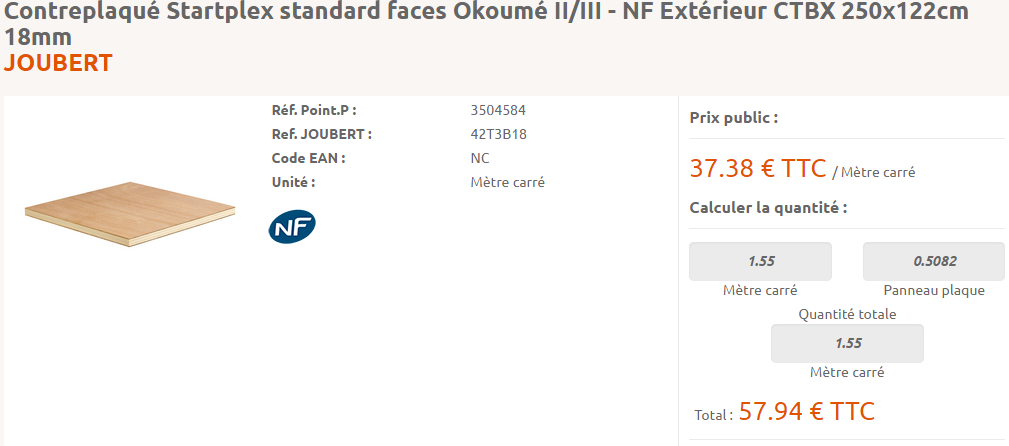Image resolution: width=1009 pixels, height=446 pixels.
Task: Click the Quantité totale label
Action: click(x=847, y=314)
